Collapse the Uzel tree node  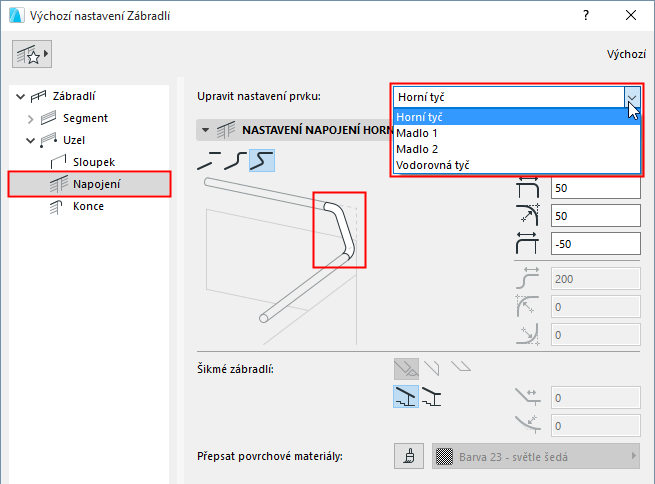pos(31,140)
